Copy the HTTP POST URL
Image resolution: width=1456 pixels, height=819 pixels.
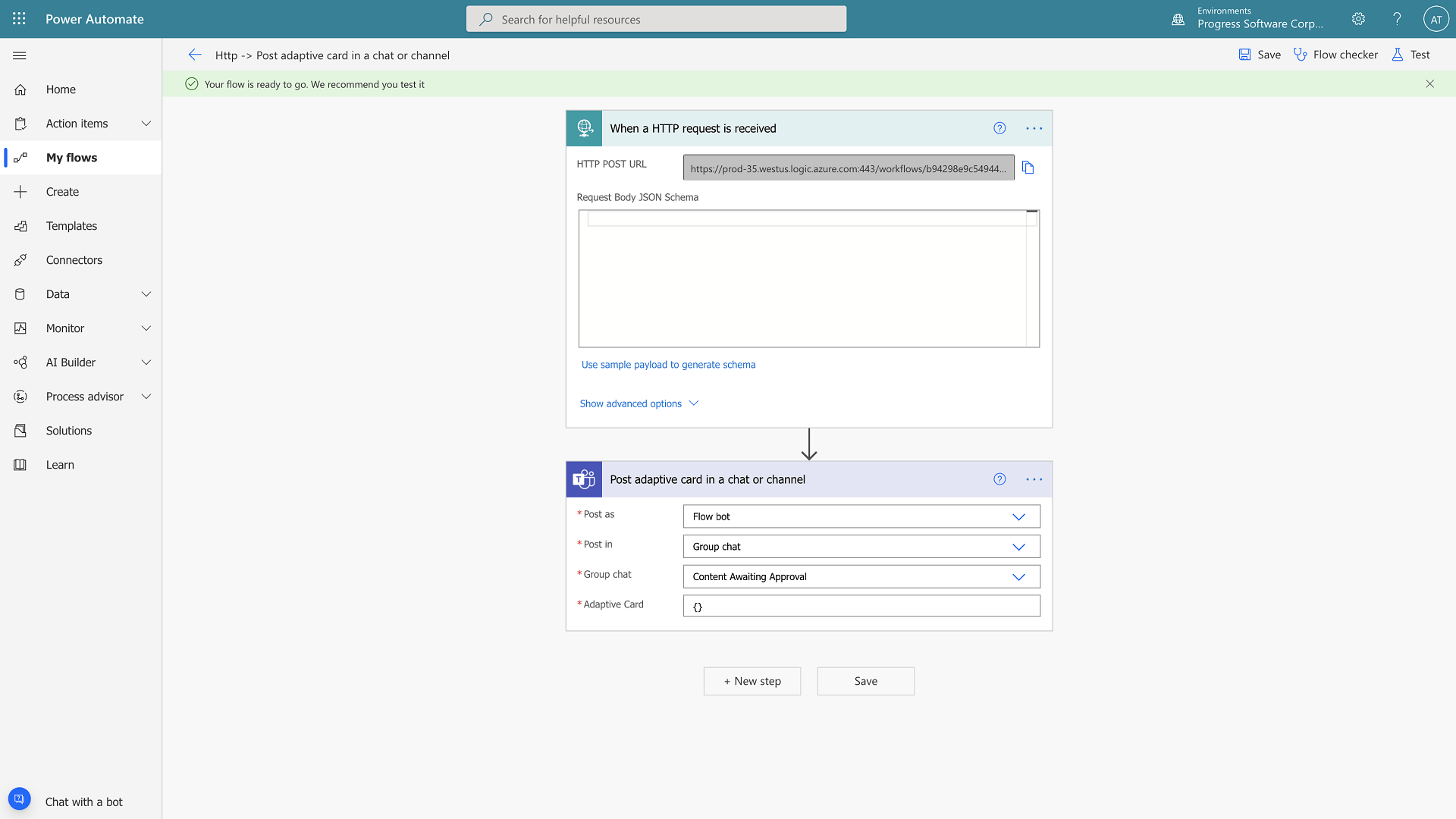[x=1028, y=168]
